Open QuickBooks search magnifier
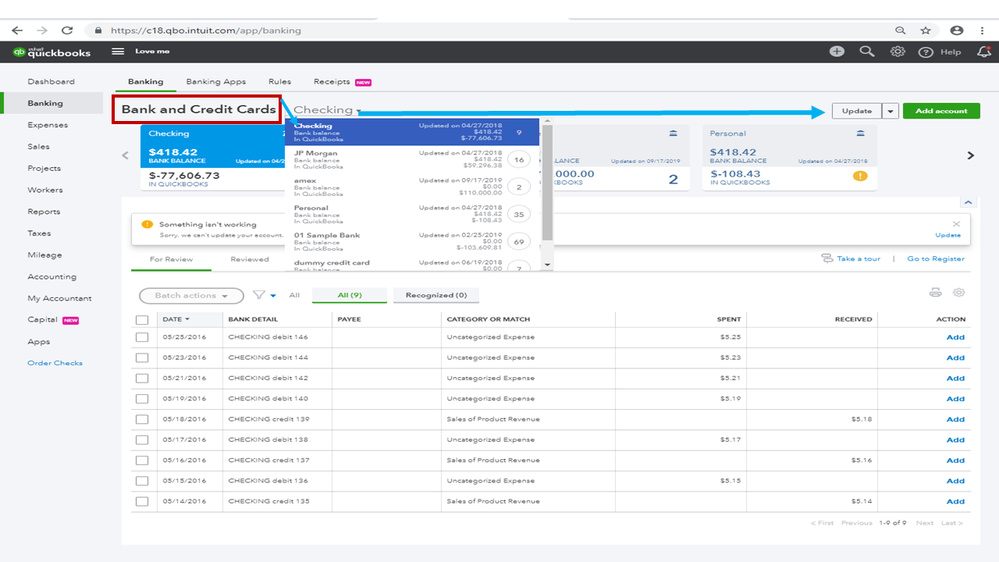The image size is (999, 562). [x=866, y=52]
